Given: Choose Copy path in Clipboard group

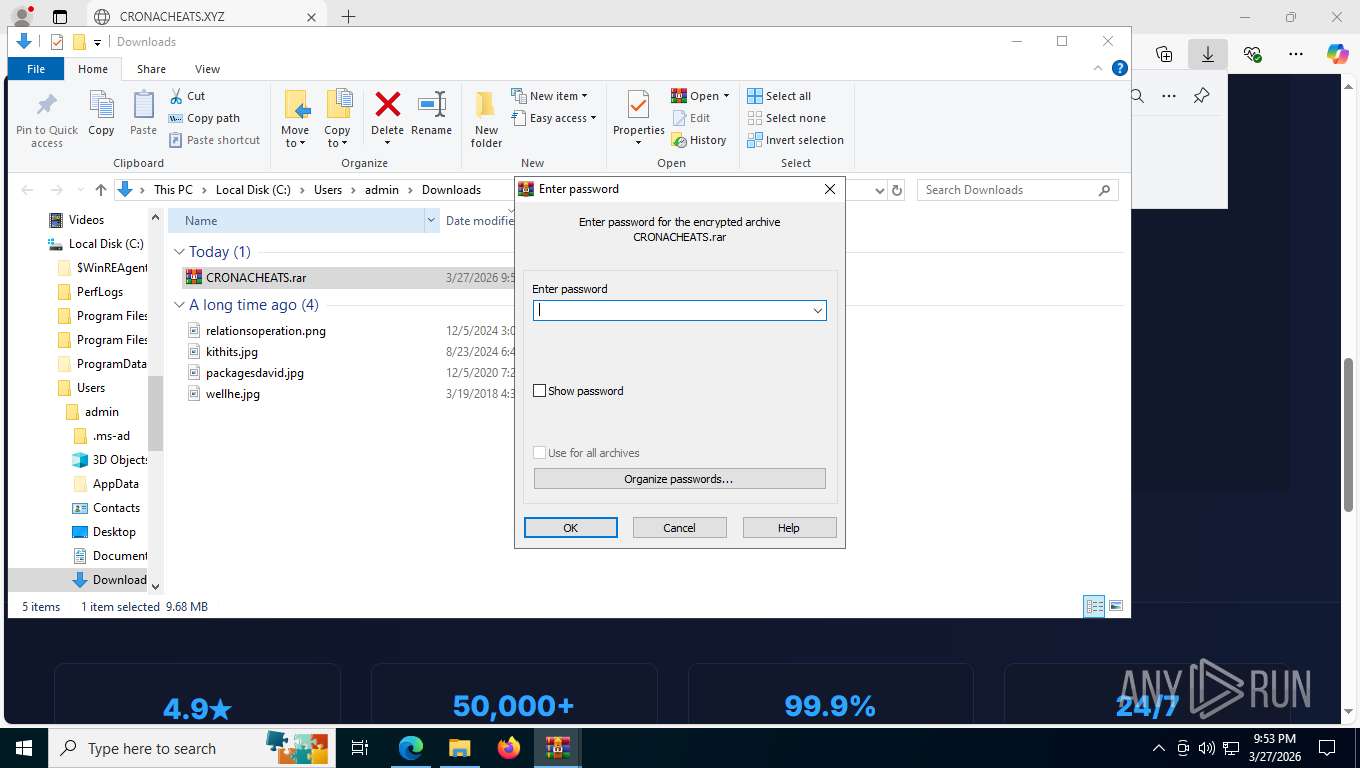Looking at the screenshot, I should click(204, 118).
